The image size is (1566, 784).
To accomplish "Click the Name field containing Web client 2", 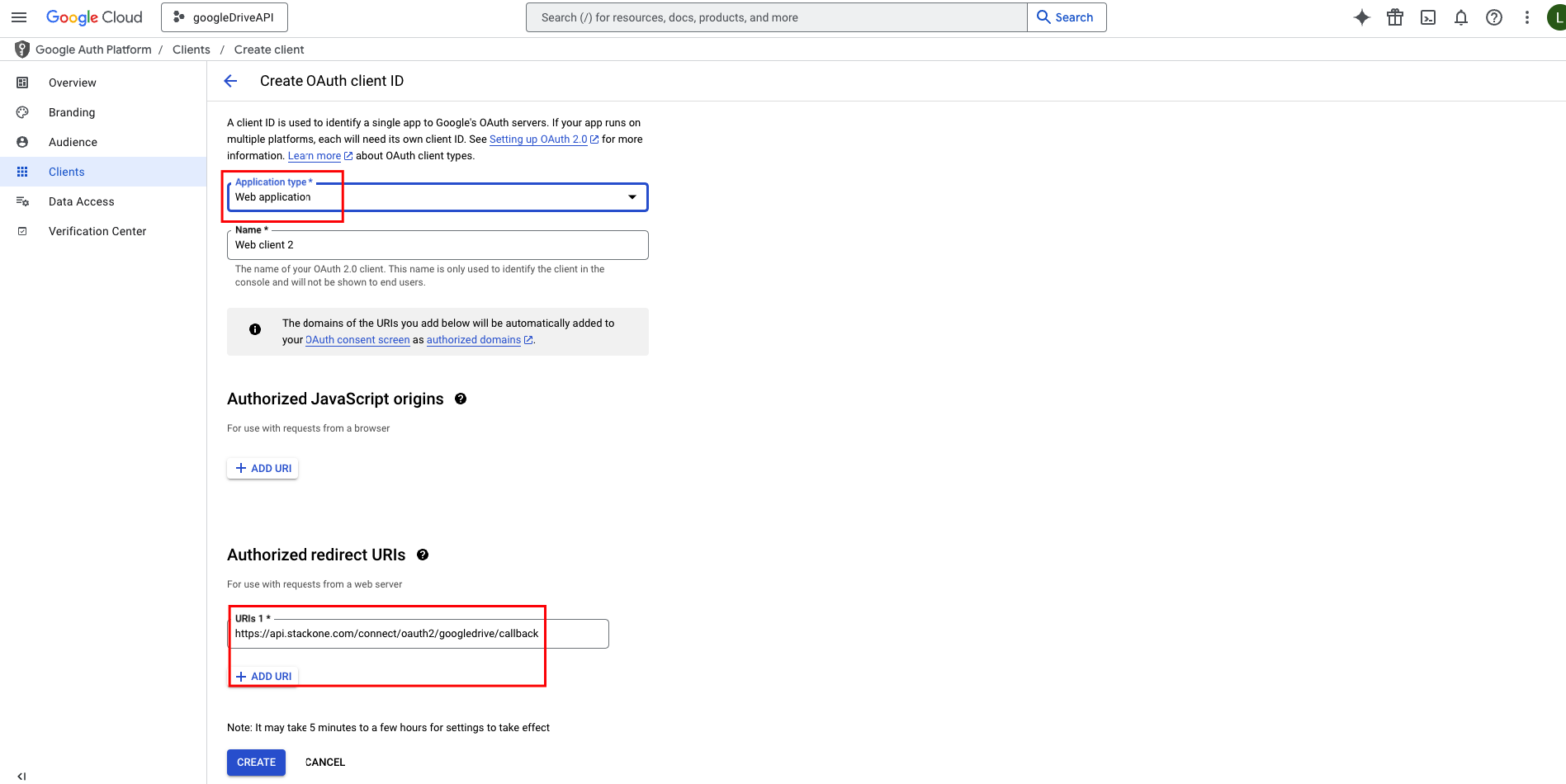I will [438, 245].
